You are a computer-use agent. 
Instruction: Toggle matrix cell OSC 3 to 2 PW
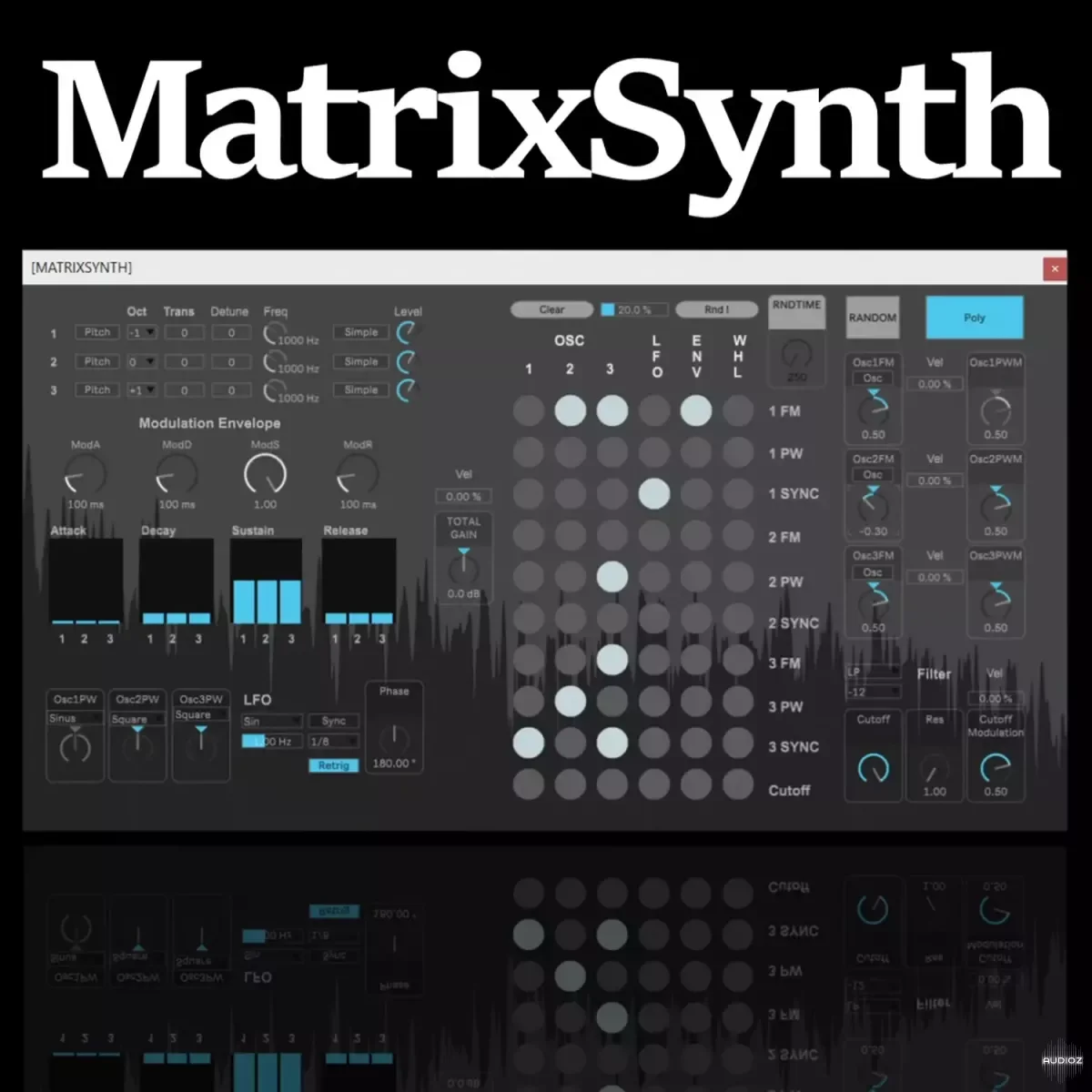point(612,577)
